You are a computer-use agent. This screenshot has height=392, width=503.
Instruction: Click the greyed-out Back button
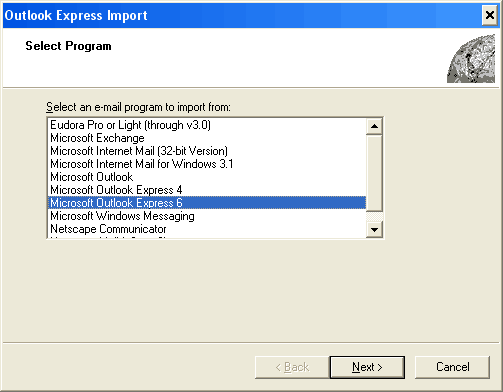(292, 367)
